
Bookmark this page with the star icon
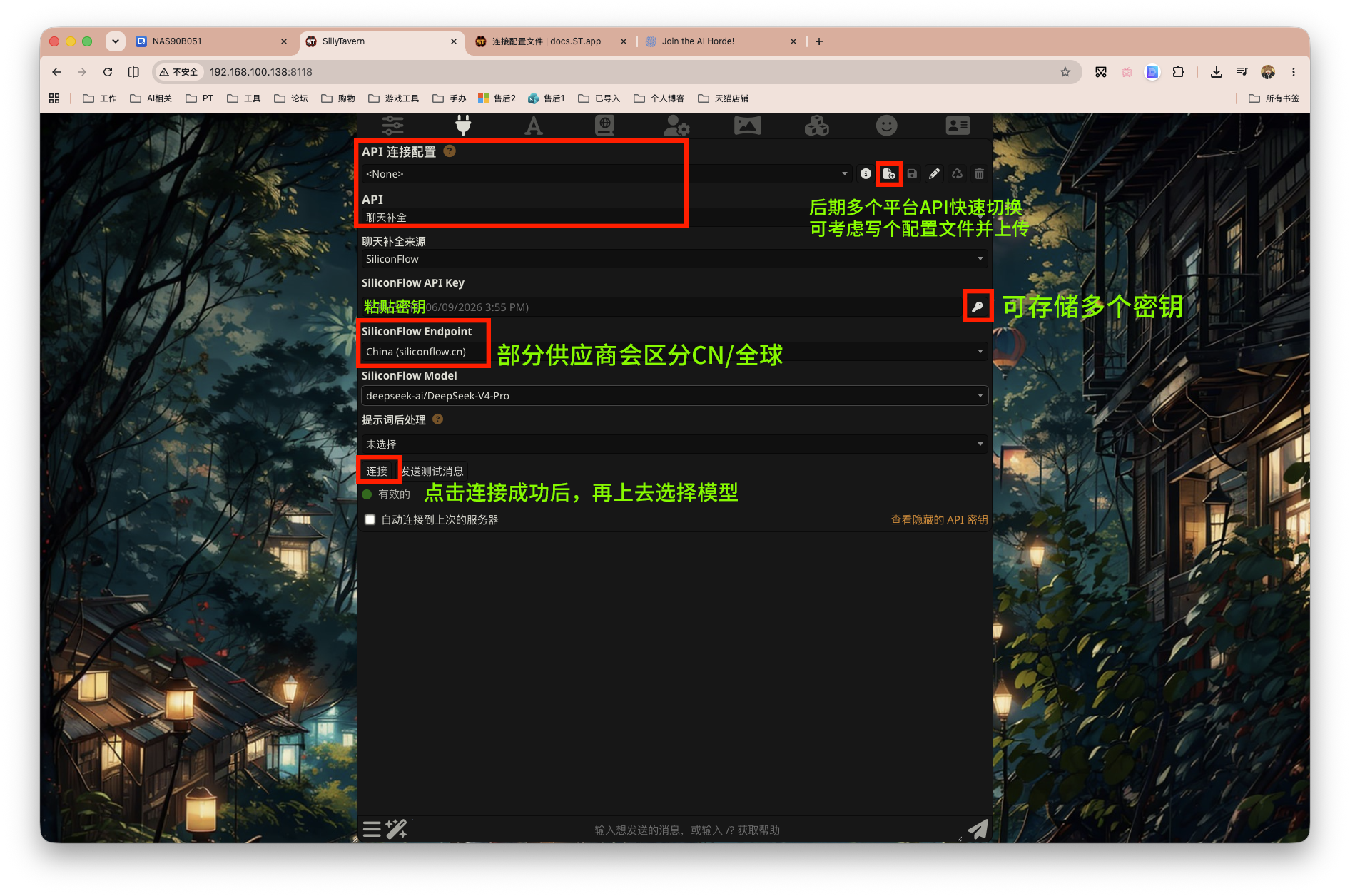click(x=1065, y=72)
